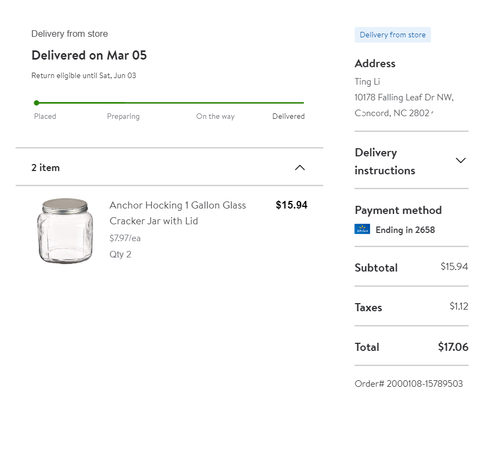Open the Cracker Jar product thumbnail
500x460 pixels.
pyautogui.click(x=65, y=231)
